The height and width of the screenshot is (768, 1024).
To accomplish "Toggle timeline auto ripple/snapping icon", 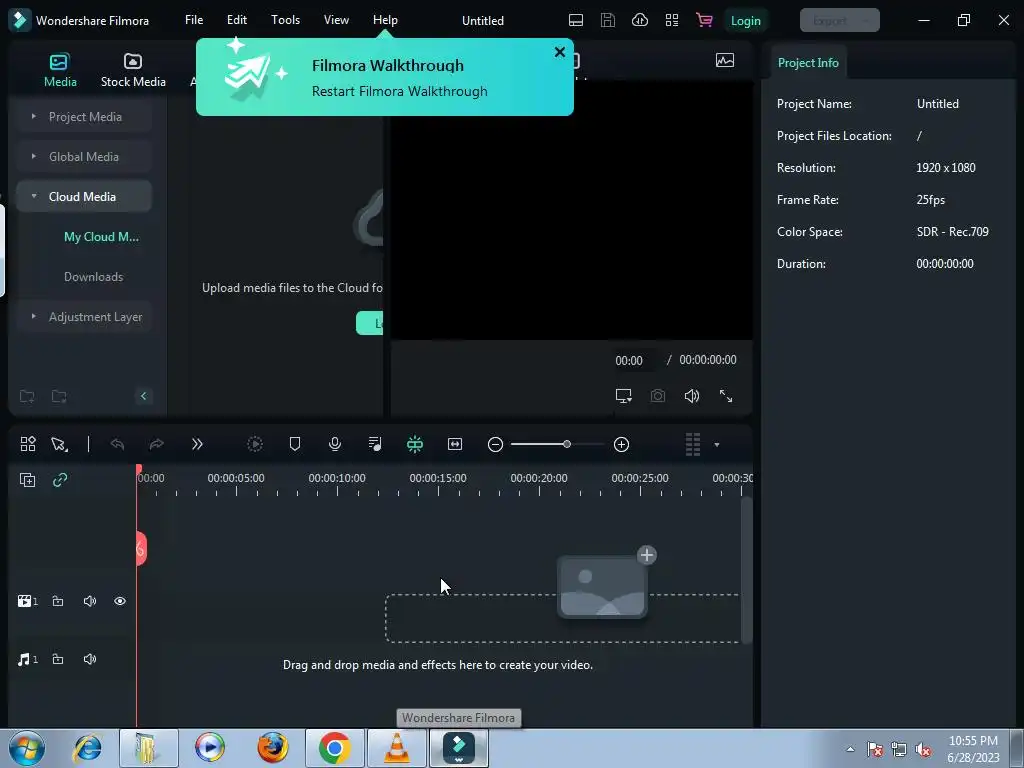I will click(415, 444).
